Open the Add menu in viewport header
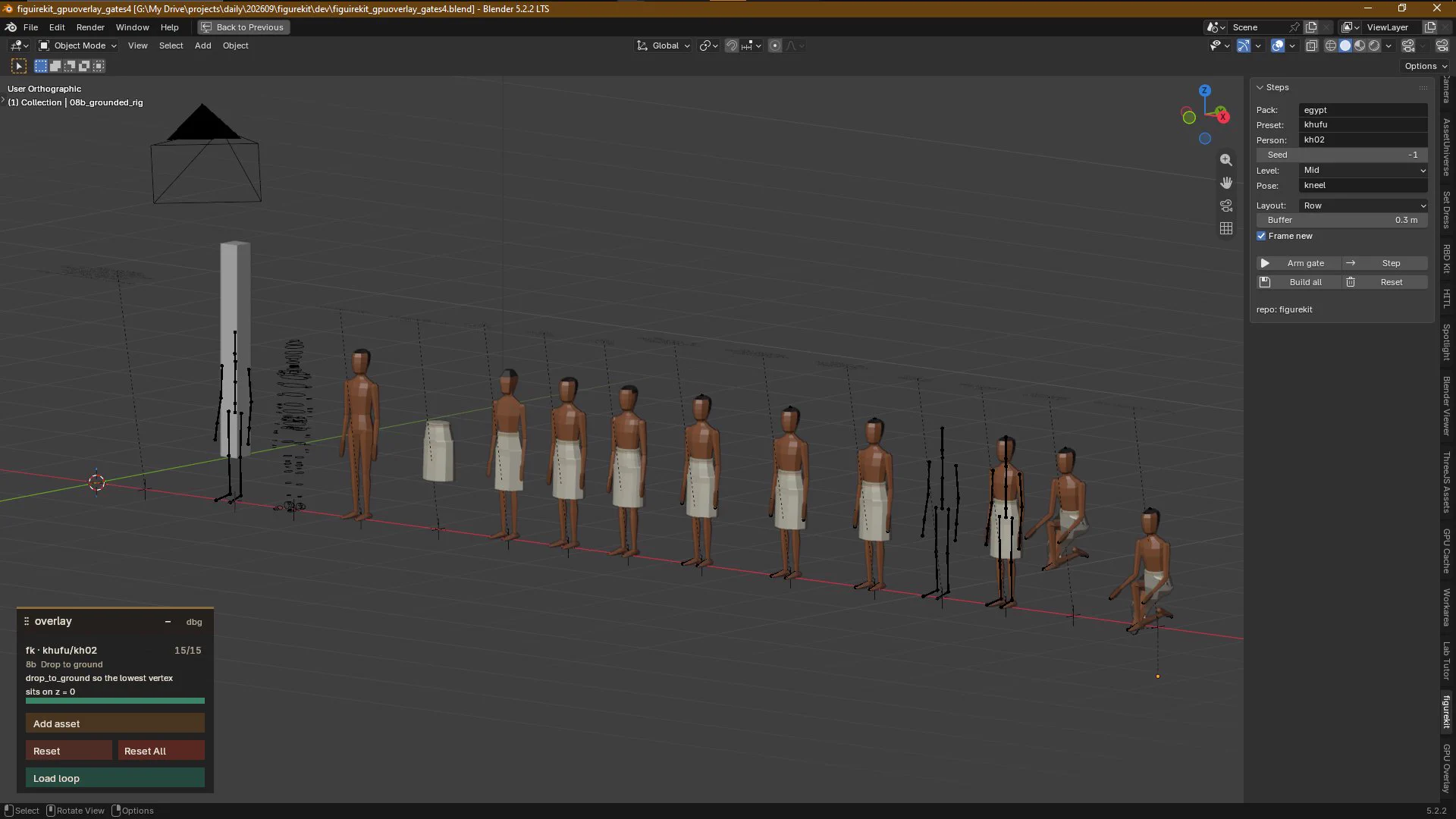The width and height of the screenshot is (1456, 819). pos(202,45)
